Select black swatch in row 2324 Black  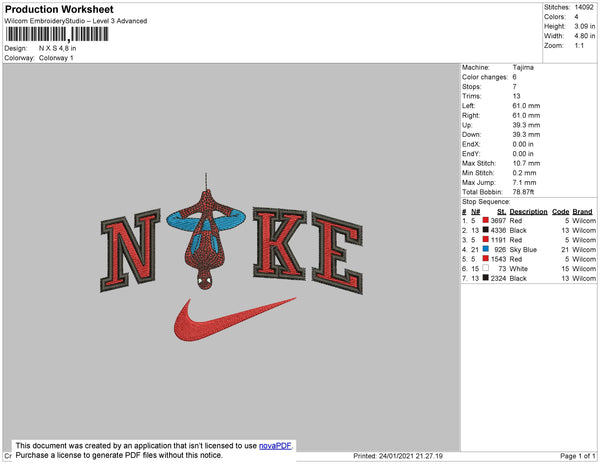[x=486, y=278]
